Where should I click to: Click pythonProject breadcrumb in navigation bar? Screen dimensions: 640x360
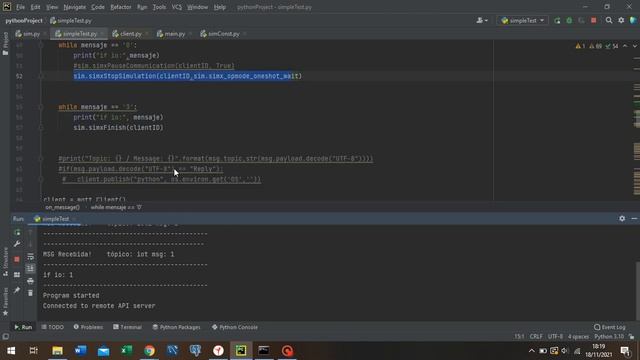[24, 20]
